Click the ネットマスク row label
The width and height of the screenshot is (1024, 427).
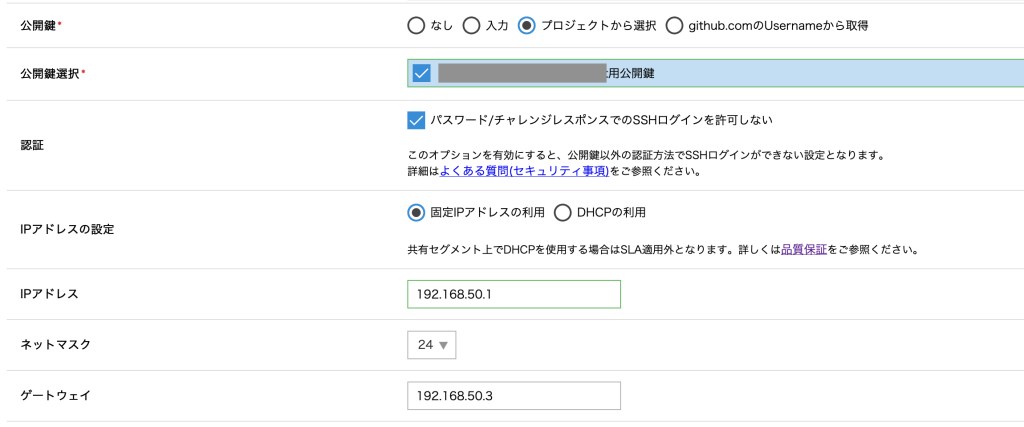pyautogui.click(x=55, y=345)
